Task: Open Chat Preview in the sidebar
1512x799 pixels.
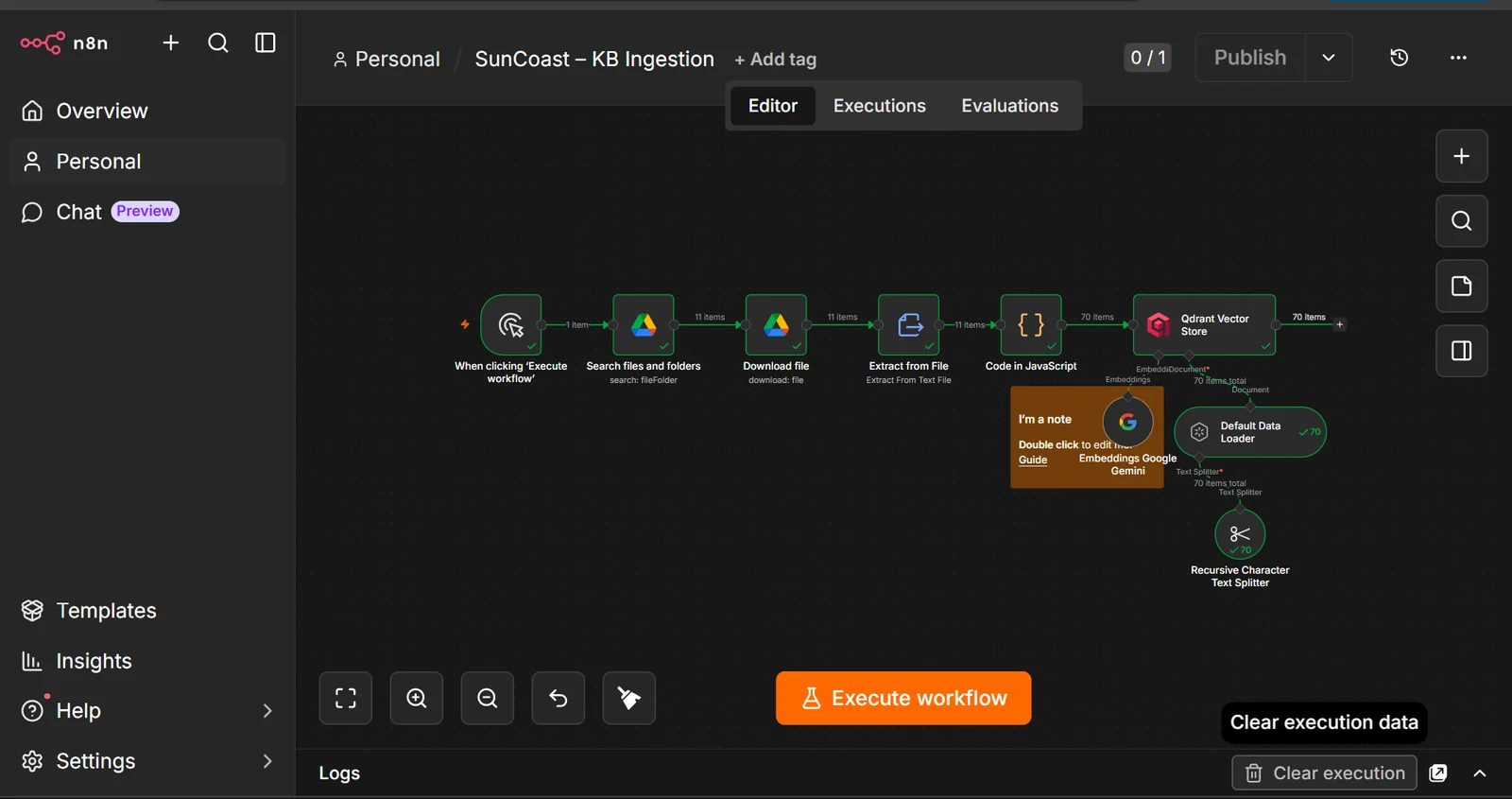Action: [147, 212]
